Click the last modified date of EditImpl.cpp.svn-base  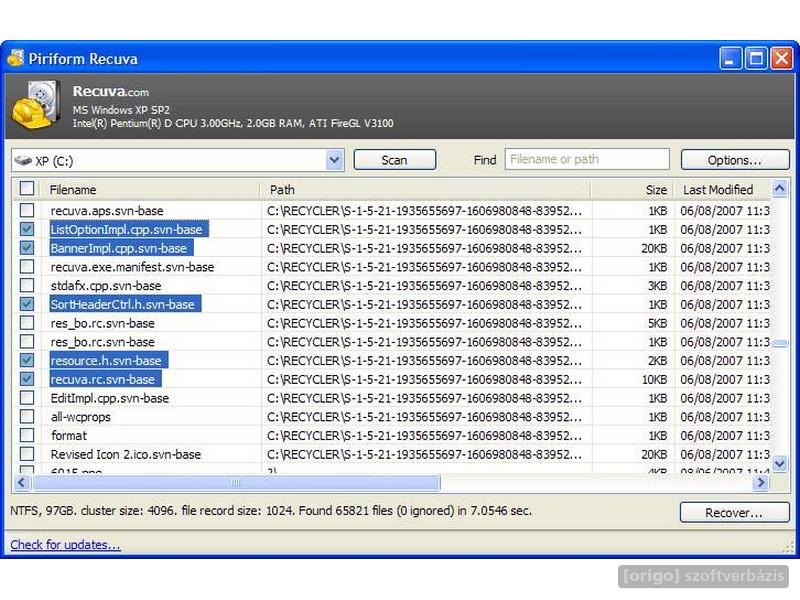[x=724, y=398]
